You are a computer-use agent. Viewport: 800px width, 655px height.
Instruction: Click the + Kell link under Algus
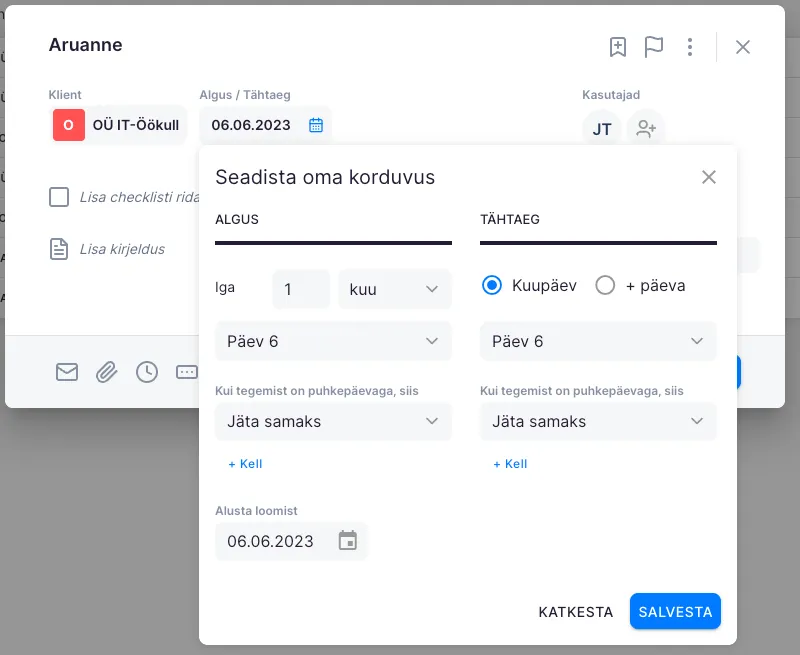pos(245,464)
